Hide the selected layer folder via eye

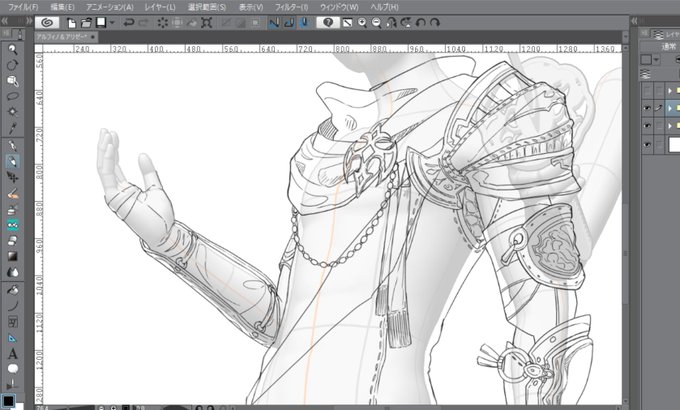(647, 108)
